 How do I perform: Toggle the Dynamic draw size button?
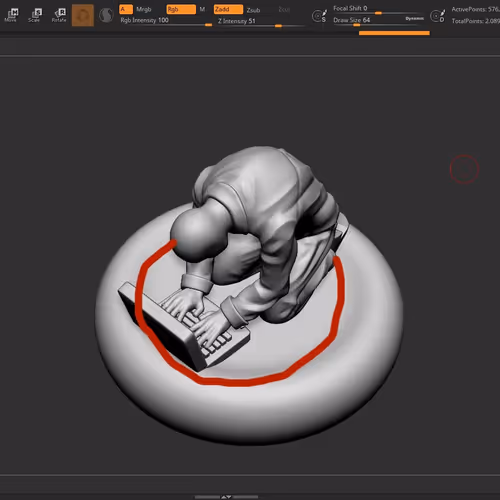tap(414, 19)
